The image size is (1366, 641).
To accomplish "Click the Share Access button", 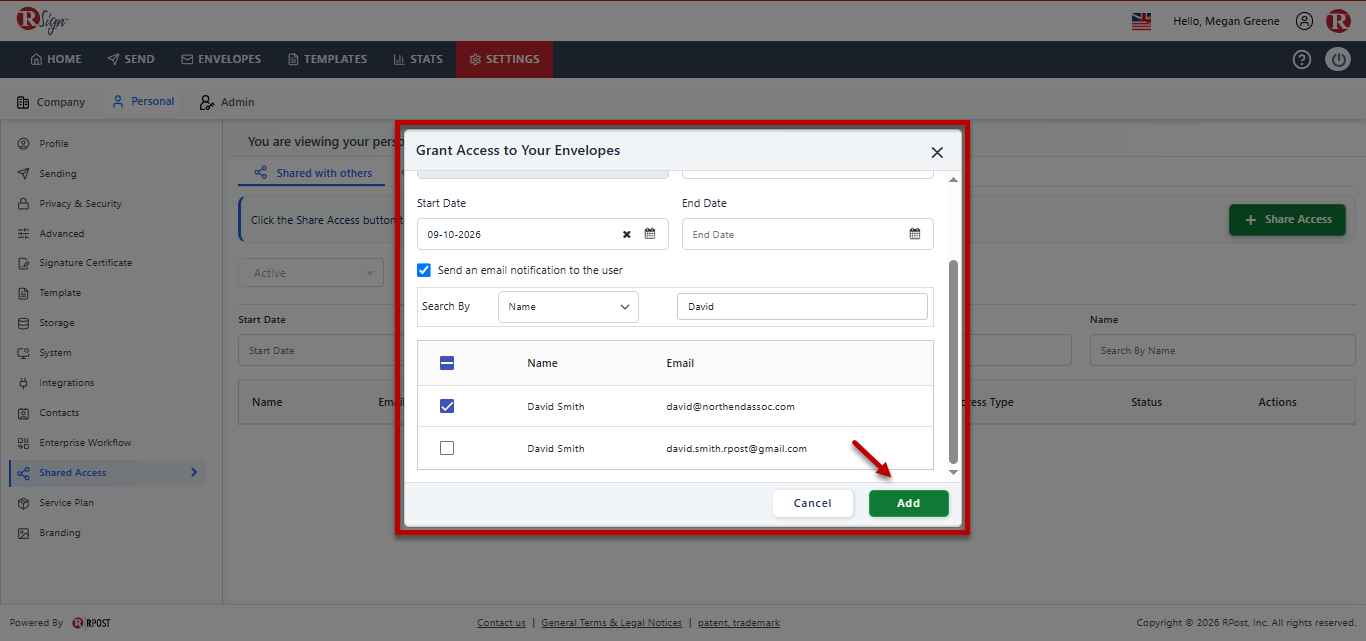I will 1287,220.
